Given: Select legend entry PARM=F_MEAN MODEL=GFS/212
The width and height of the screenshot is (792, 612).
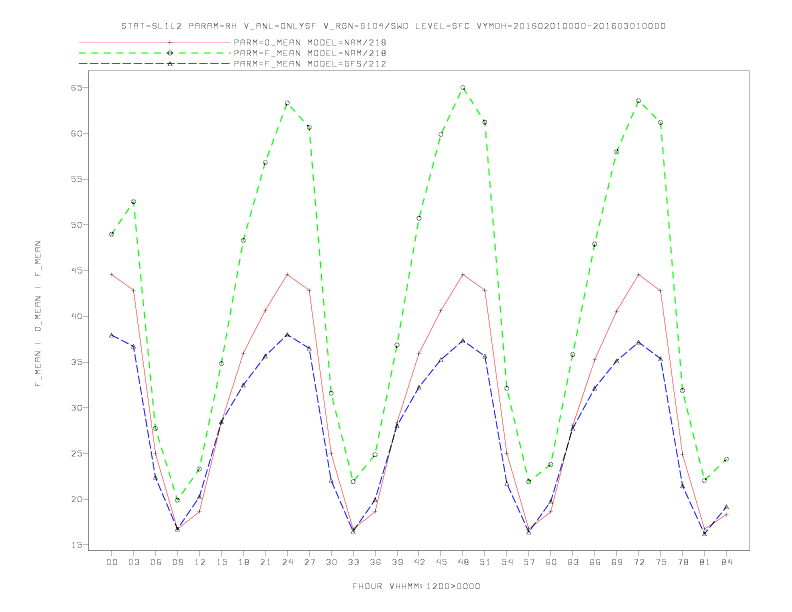Looking at the screenshot, I should 310,64.
